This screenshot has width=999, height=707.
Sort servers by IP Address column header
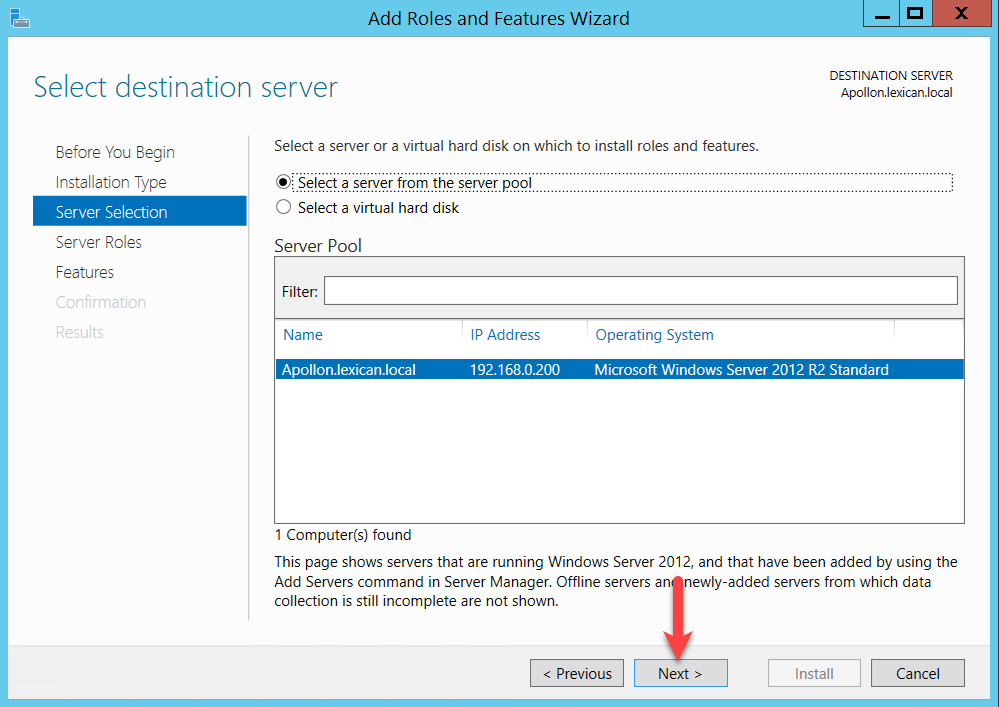pyautogui.click(x=505, y=335)
